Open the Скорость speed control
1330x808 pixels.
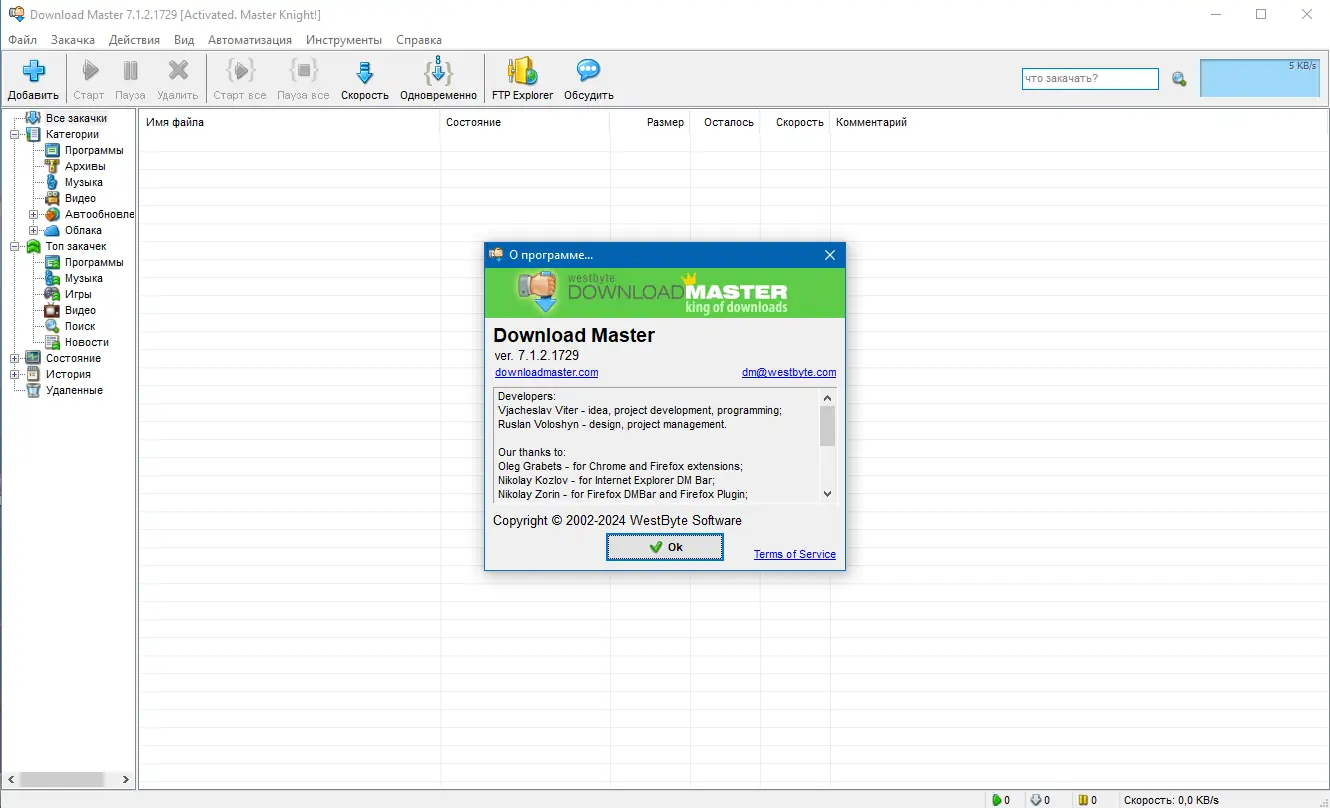click(364, 71)
